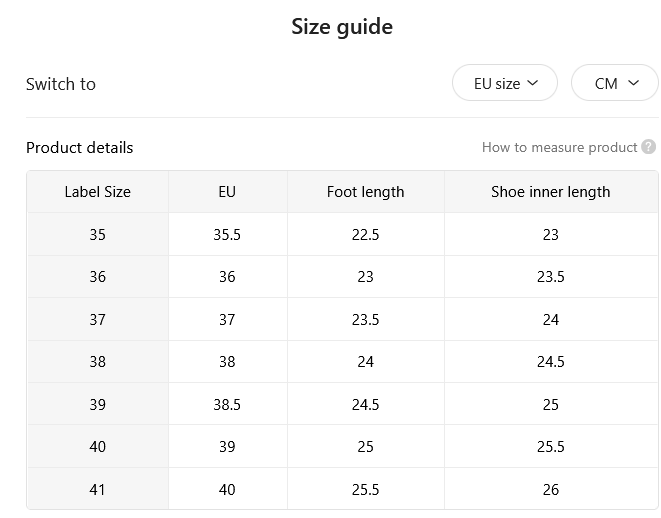Click the EU size chevron arrow
The width and height of the screenshot is (661, 518).
point(533,83)
